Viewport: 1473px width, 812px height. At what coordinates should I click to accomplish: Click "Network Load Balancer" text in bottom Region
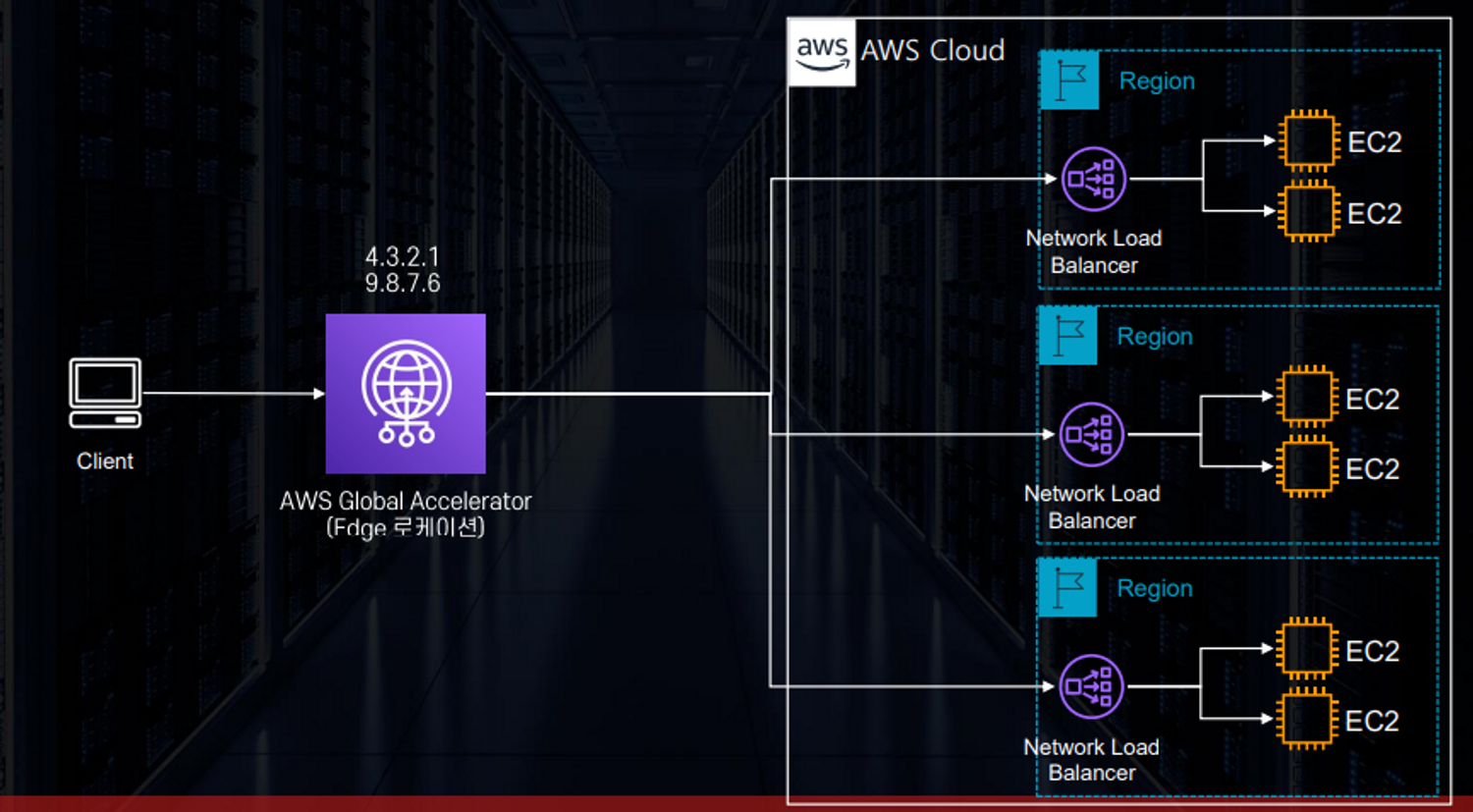[x=1091, y=760]
